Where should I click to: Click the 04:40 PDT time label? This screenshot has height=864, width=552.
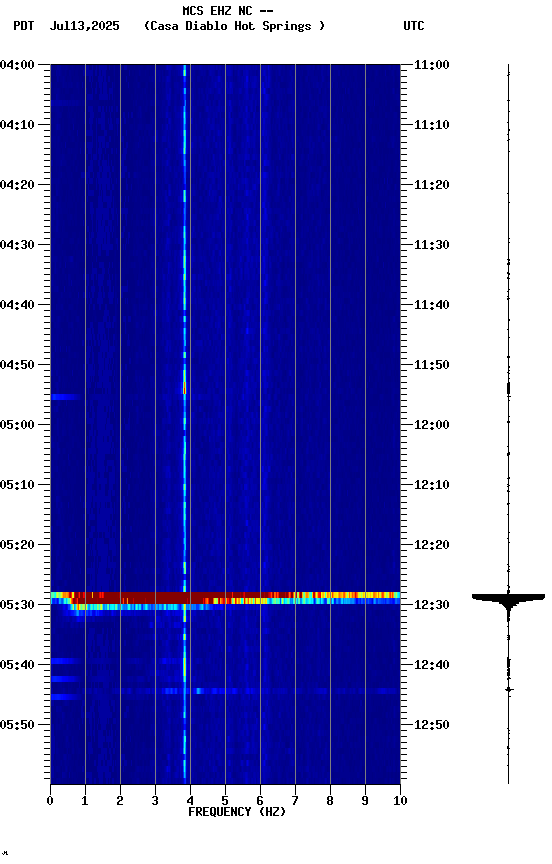click(17, 305)
